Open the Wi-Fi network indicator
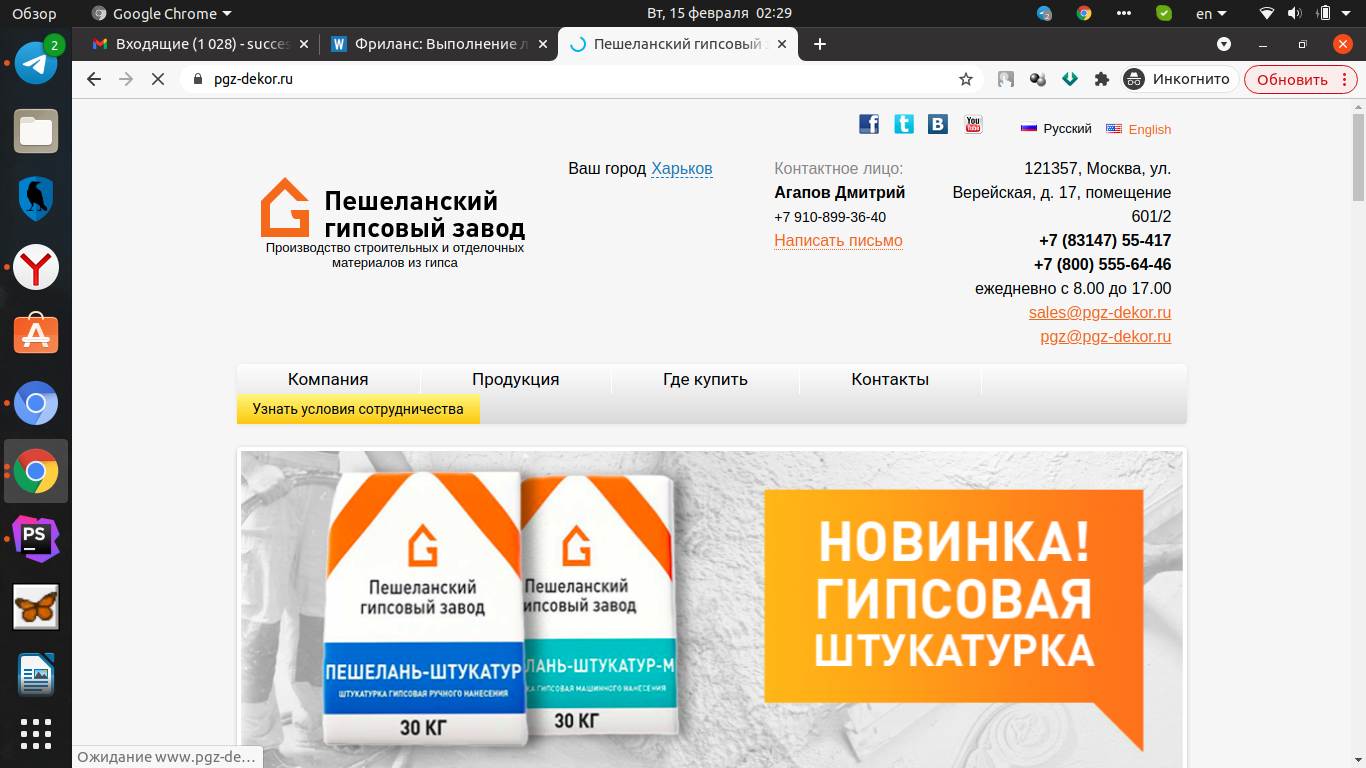1366x768 pixels. (x=1268, y=14)
